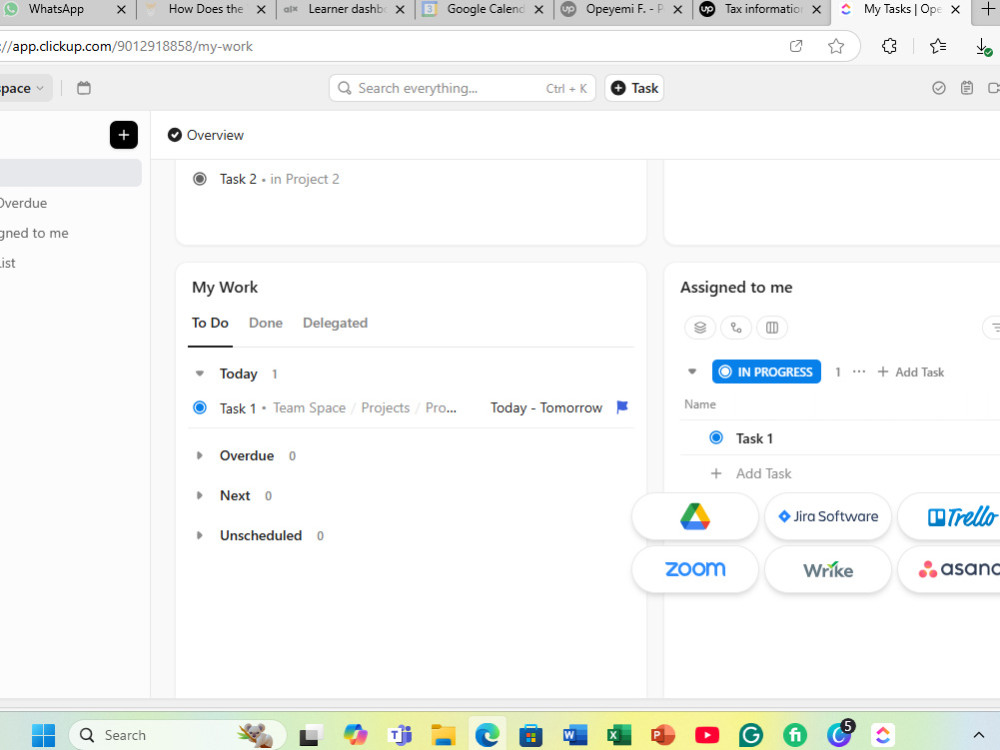Open the three-dots menu beside IN PROGRESS

tap(859, 372)
